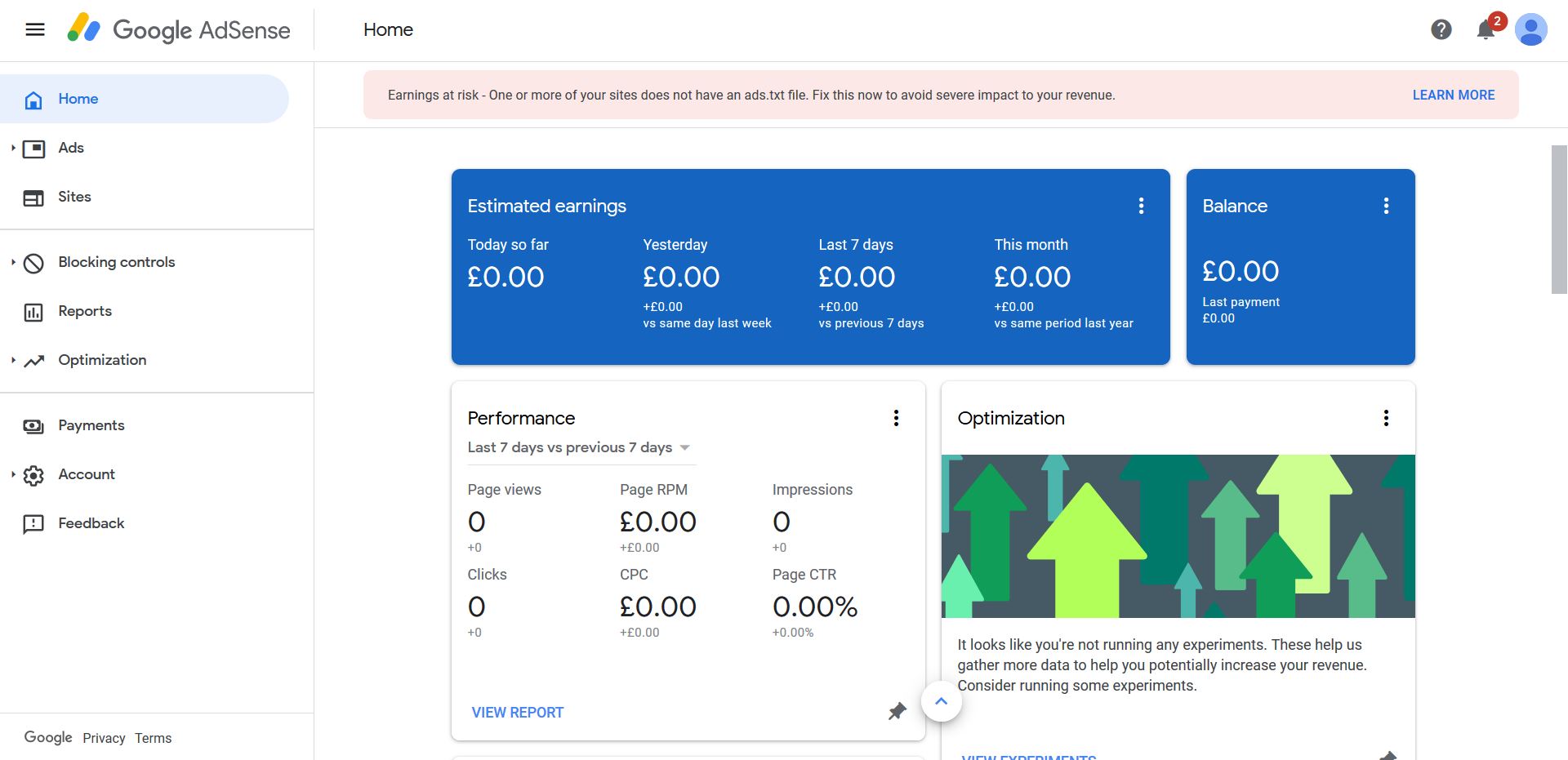The image size is (1568, 760).
Task: Expand the Ads menu arrow
Action: [13, 148]
